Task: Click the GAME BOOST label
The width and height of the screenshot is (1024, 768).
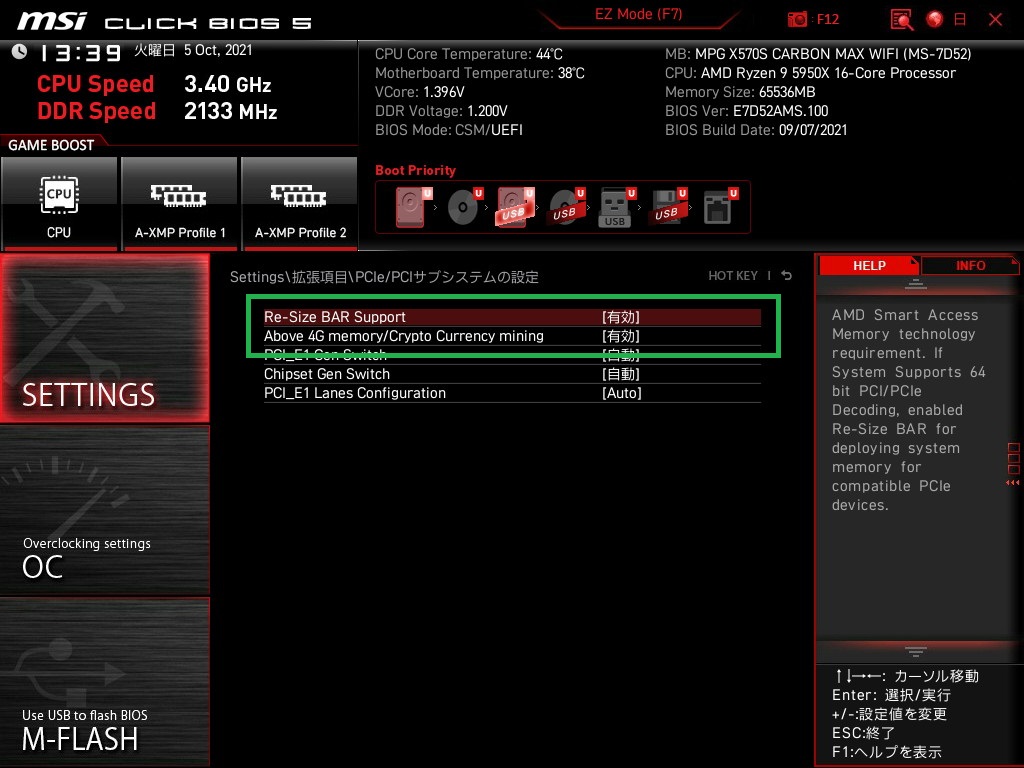Action: (51, 145)
